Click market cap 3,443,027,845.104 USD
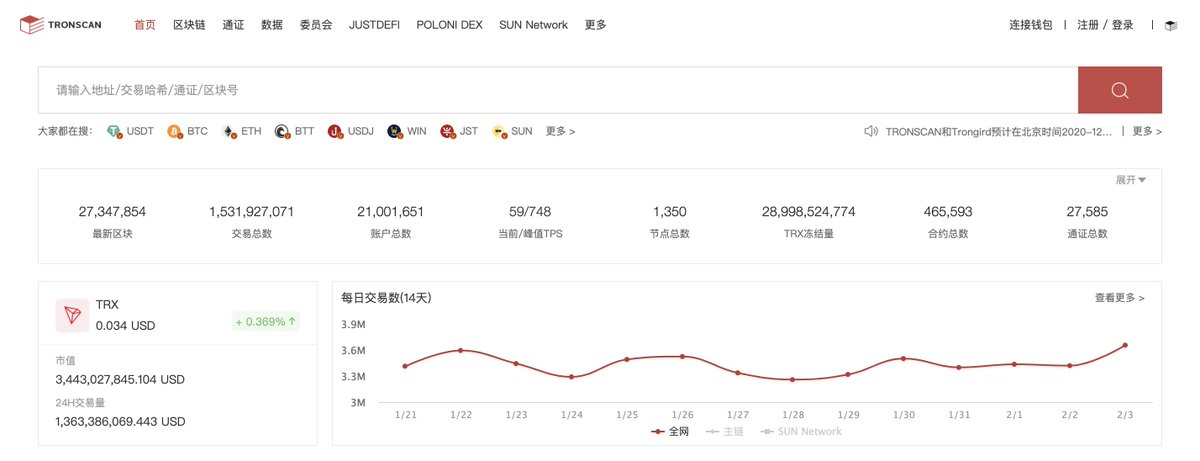This screenshot has width=1200, height=461. pyautogui.click(x=120, y=380)
